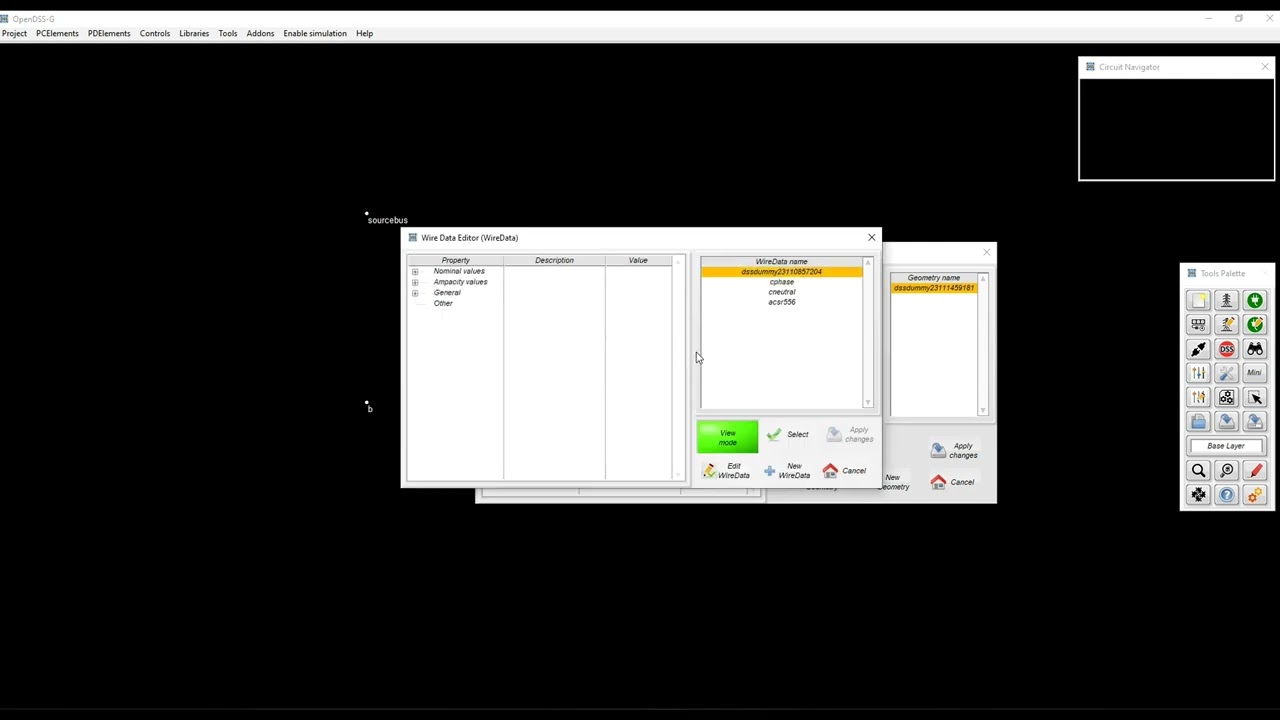Click the Select button with checkmark
The height and width of the screenshot is (720, 1280).
(x=787, y=435)
